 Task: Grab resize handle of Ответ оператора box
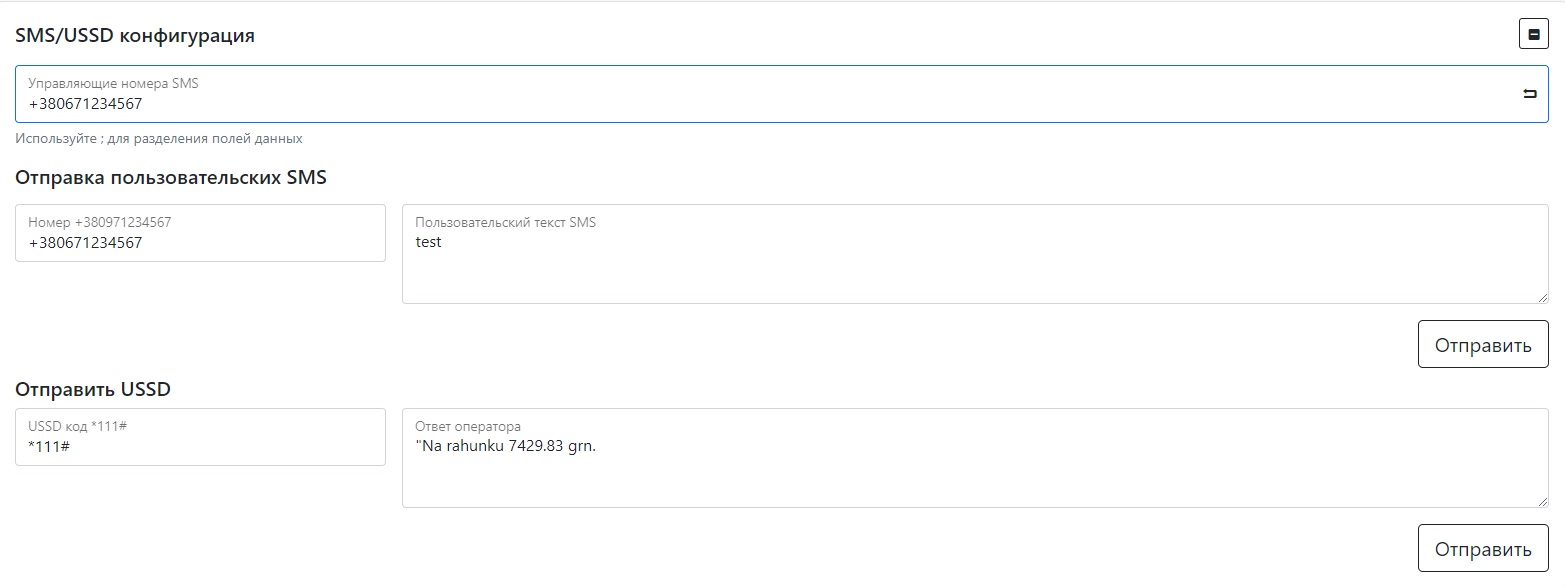1542,501
